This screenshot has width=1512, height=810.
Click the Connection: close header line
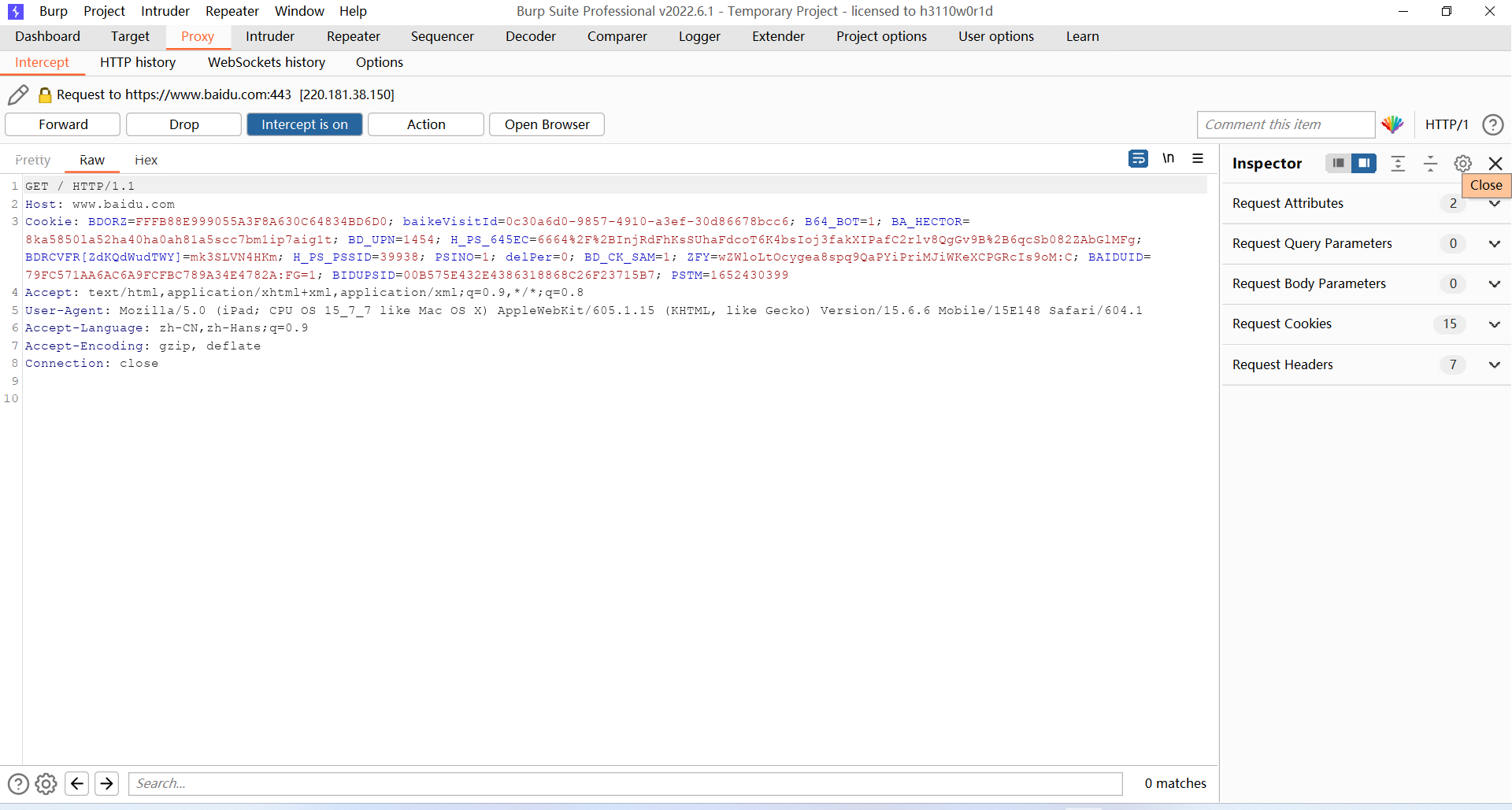pos(91,363)
